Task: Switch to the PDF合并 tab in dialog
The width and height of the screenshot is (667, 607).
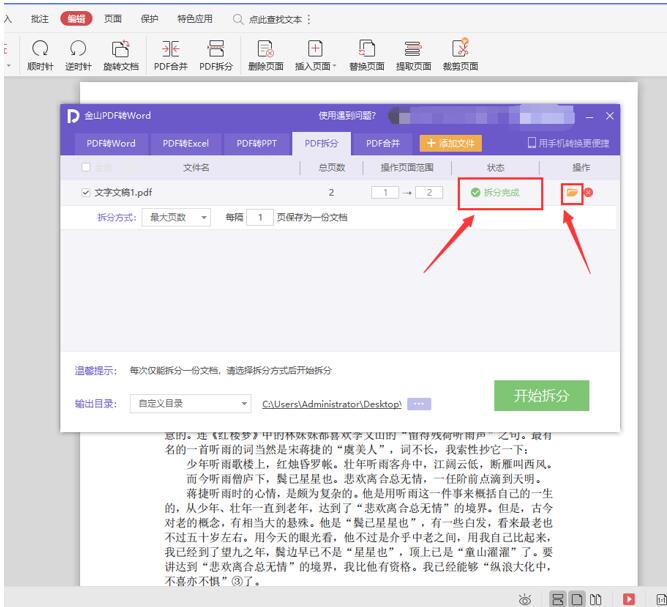Action: point(383,143)
